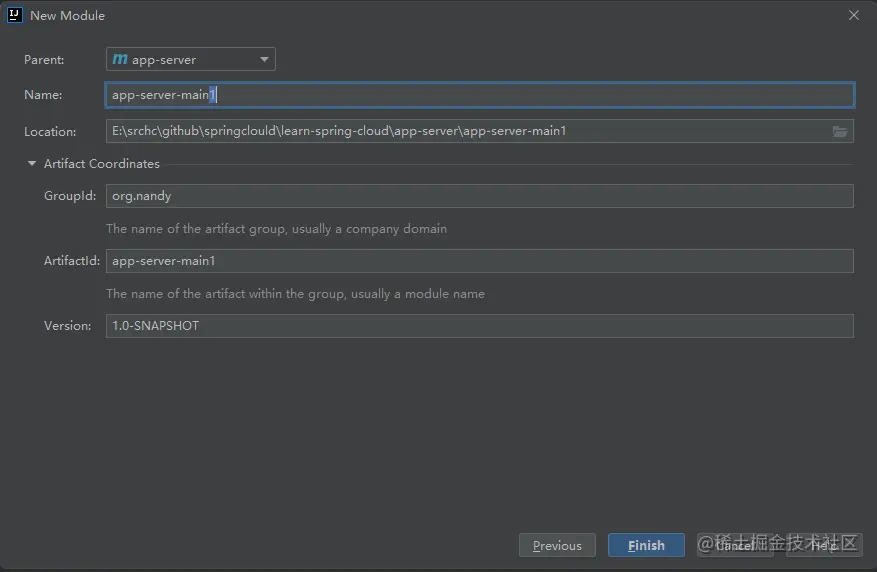This screenshot has width=877, height=572.
Task: Click the Cancel button
Action: 735,545
